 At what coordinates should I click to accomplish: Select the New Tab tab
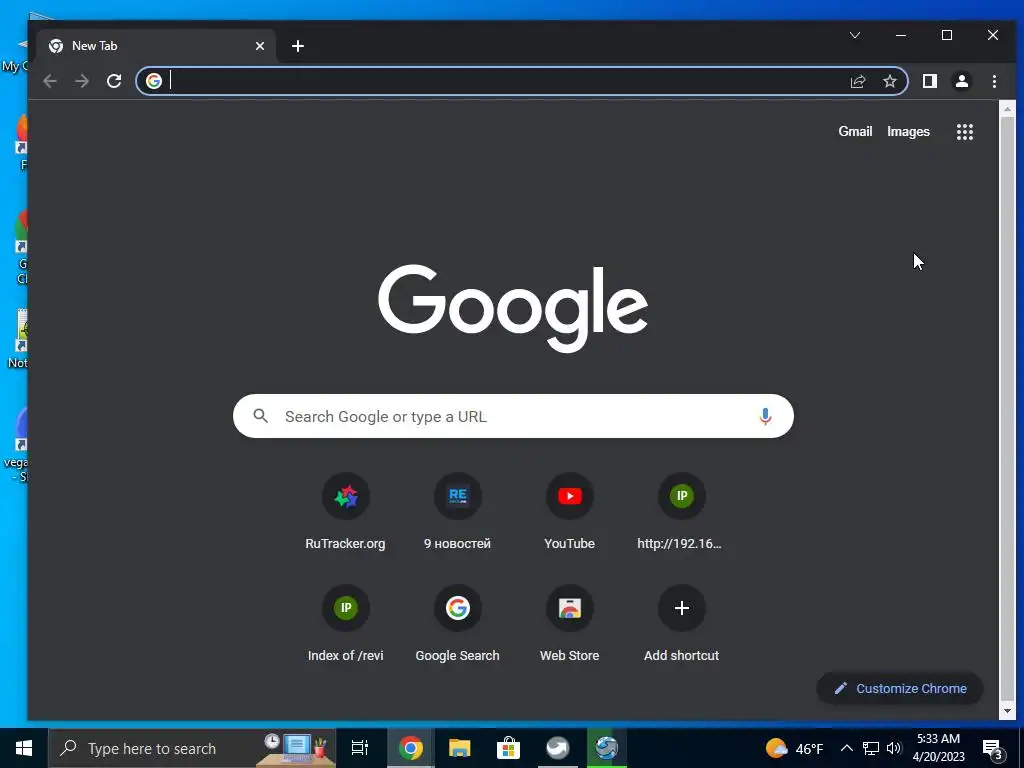[155, 46]
